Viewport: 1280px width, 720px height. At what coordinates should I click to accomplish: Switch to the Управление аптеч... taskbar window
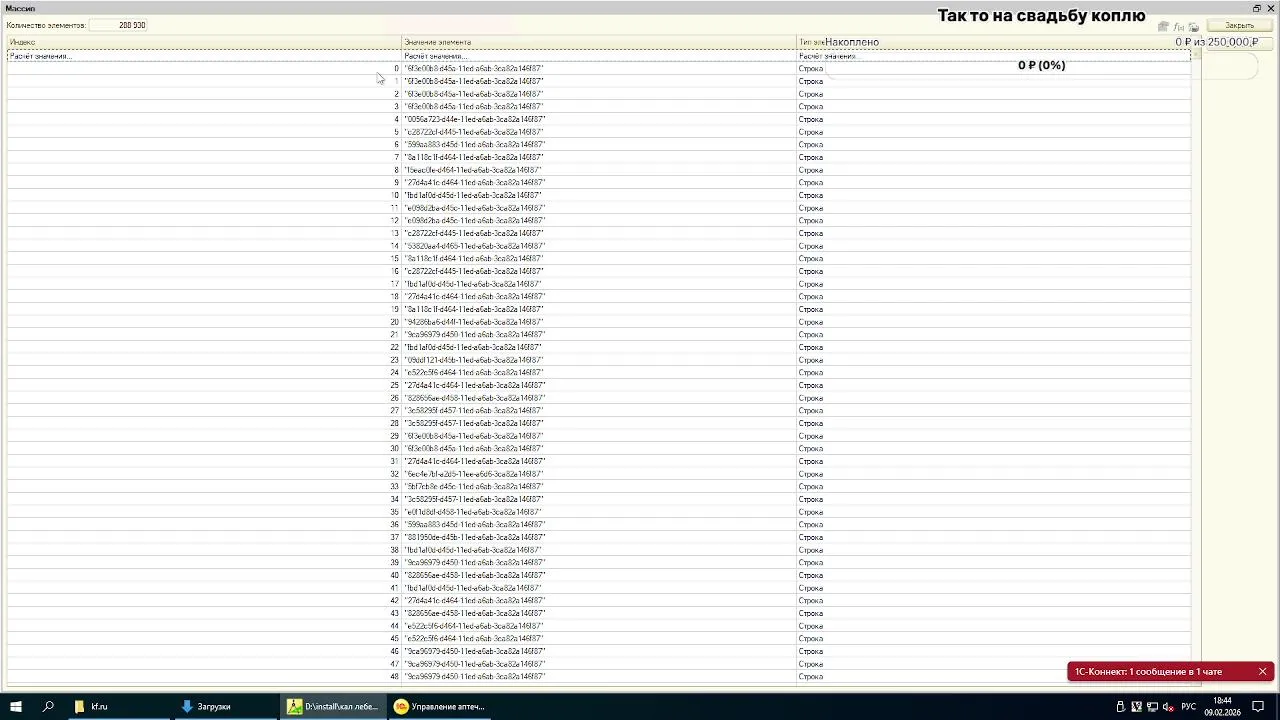(442, 706)
